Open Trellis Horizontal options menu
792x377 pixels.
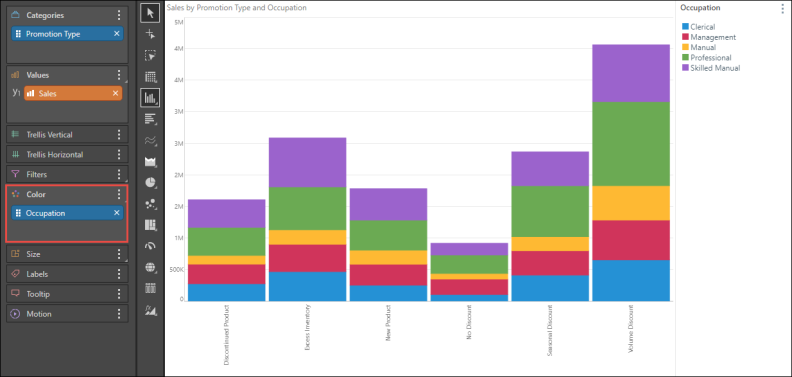pos(119,154)
